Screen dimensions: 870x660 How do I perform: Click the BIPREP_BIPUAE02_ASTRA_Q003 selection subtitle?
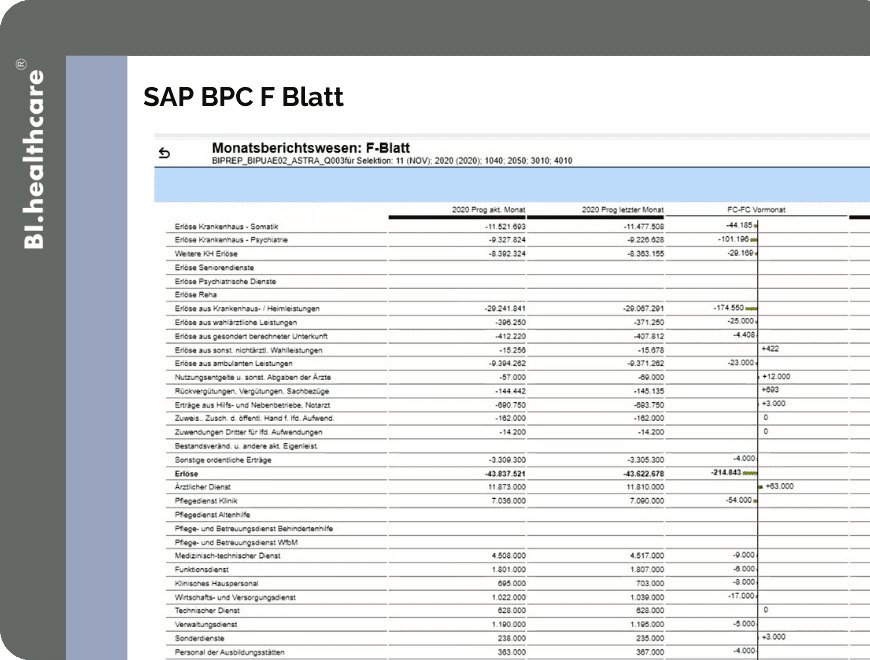[392, 161]
